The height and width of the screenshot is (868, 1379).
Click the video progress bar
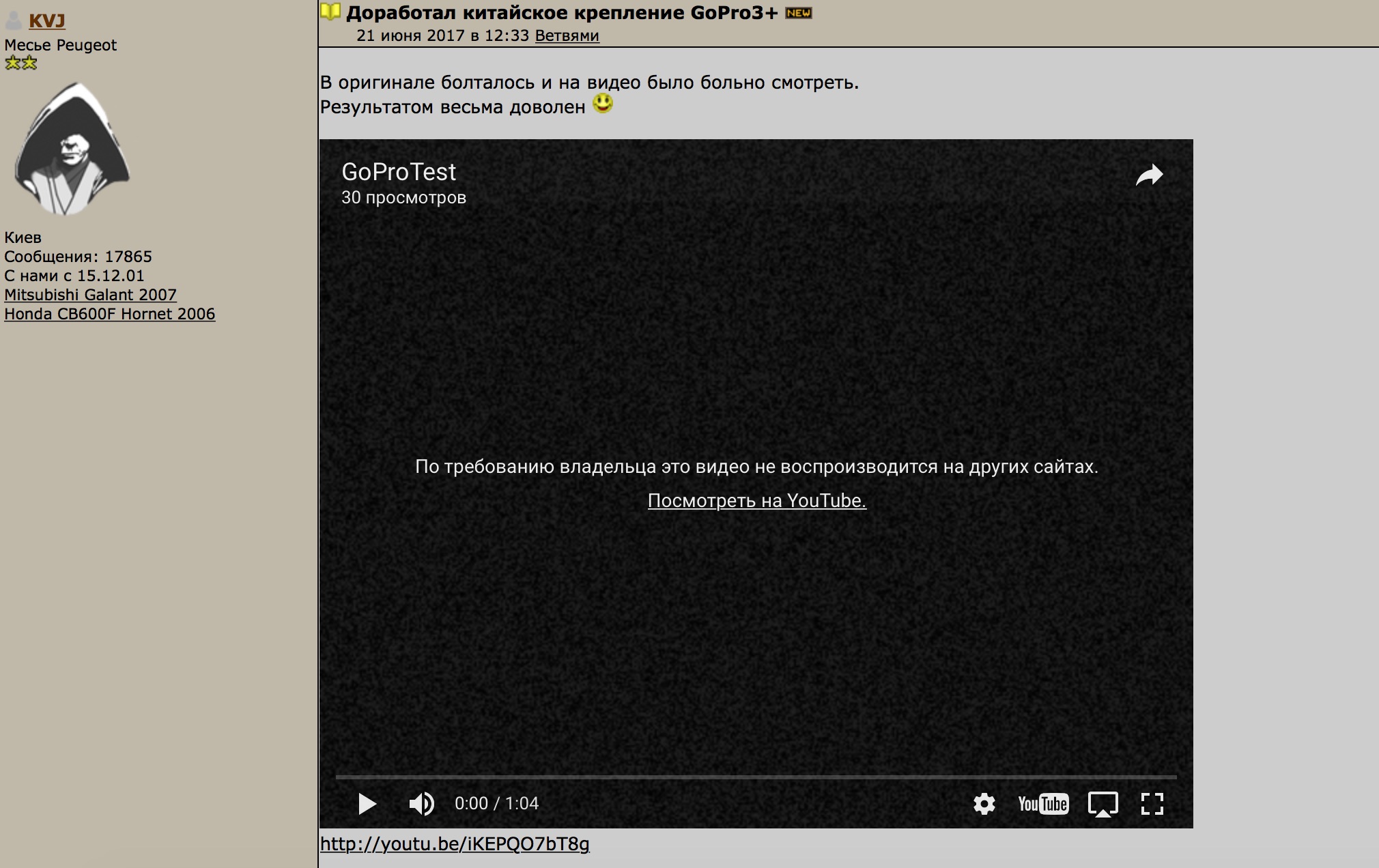[756, 777]
